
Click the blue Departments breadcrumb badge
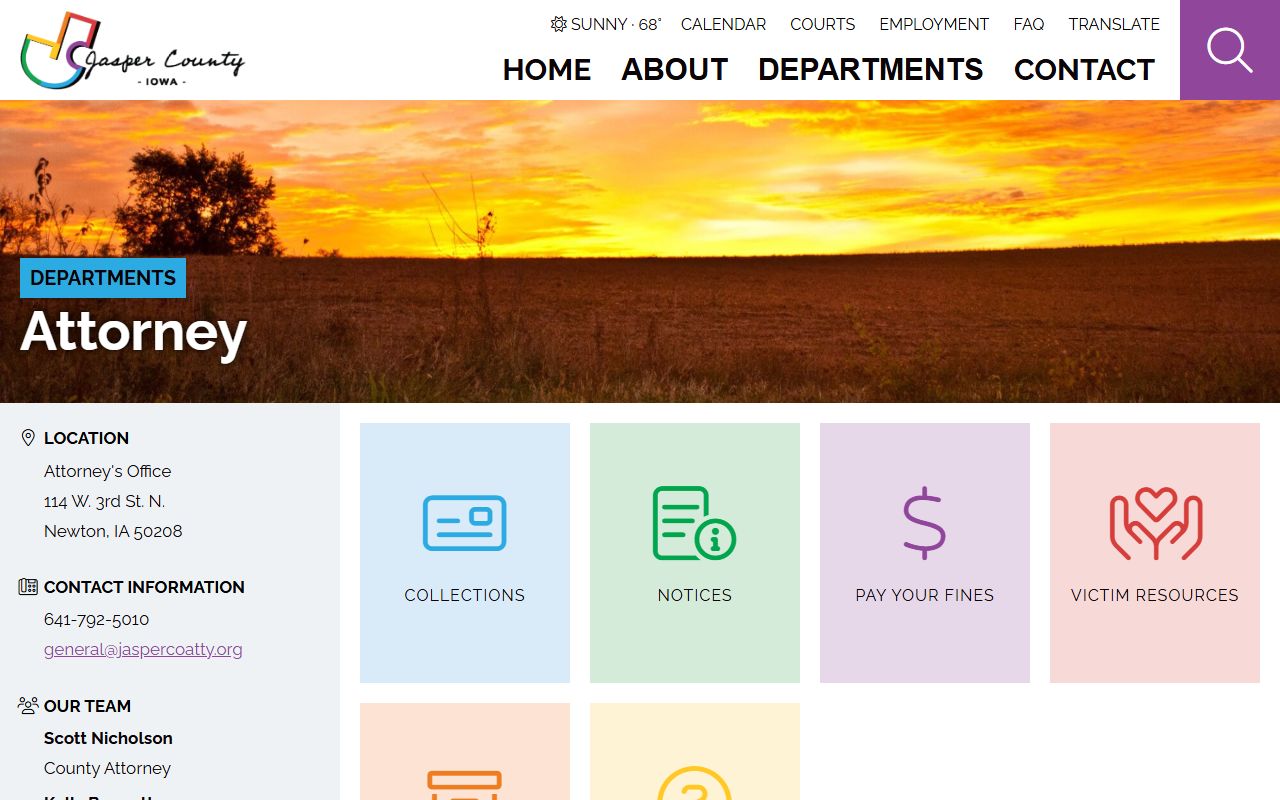[x=103, y=278]
